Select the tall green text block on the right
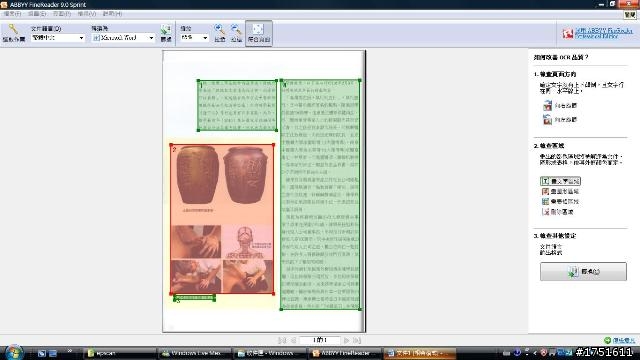Viewport: 640px width, 360px height. [320, 195]
